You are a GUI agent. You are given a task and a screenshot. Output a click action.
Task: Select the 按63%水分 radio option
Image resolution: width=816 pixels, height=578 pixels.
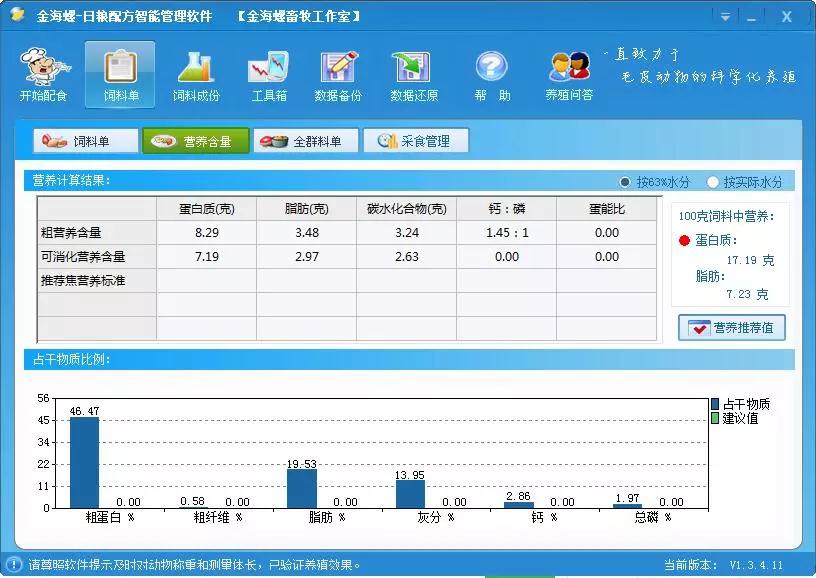pyautogui.click(x=626, y=182)
